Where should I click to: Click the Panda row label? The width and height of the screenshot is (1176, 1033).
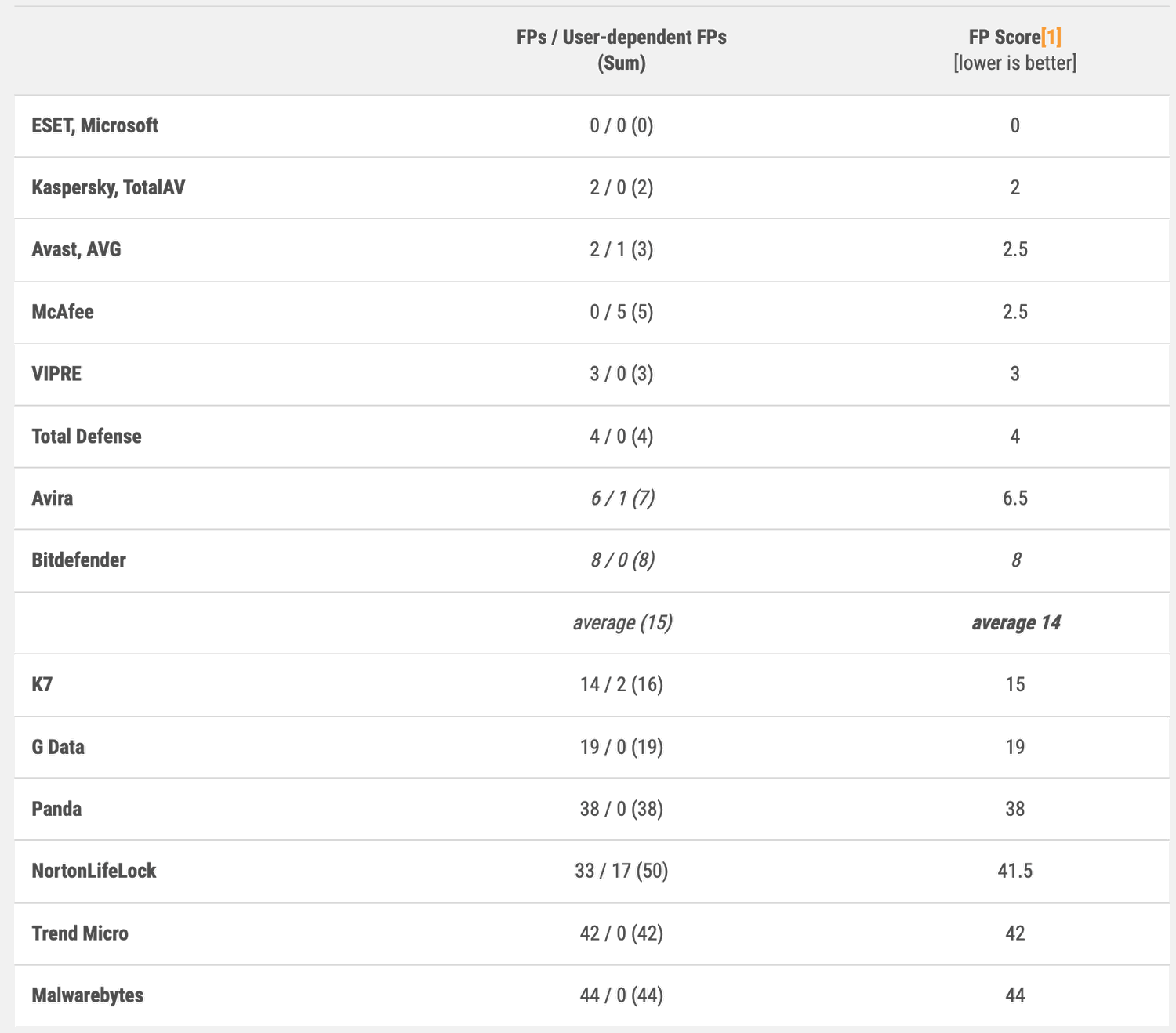(56, 809)
